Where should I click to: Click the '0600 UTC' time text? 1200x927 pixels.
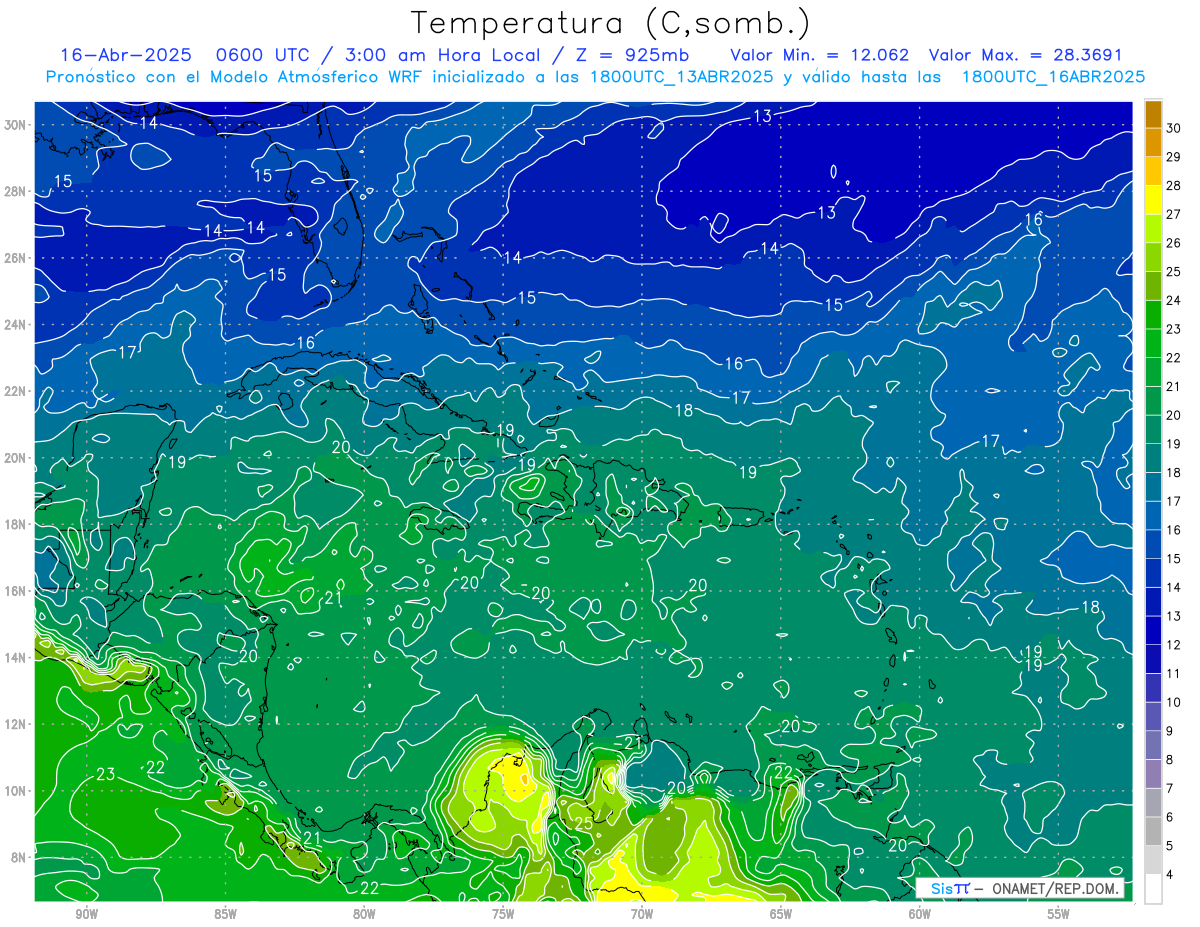pos(261,54)
